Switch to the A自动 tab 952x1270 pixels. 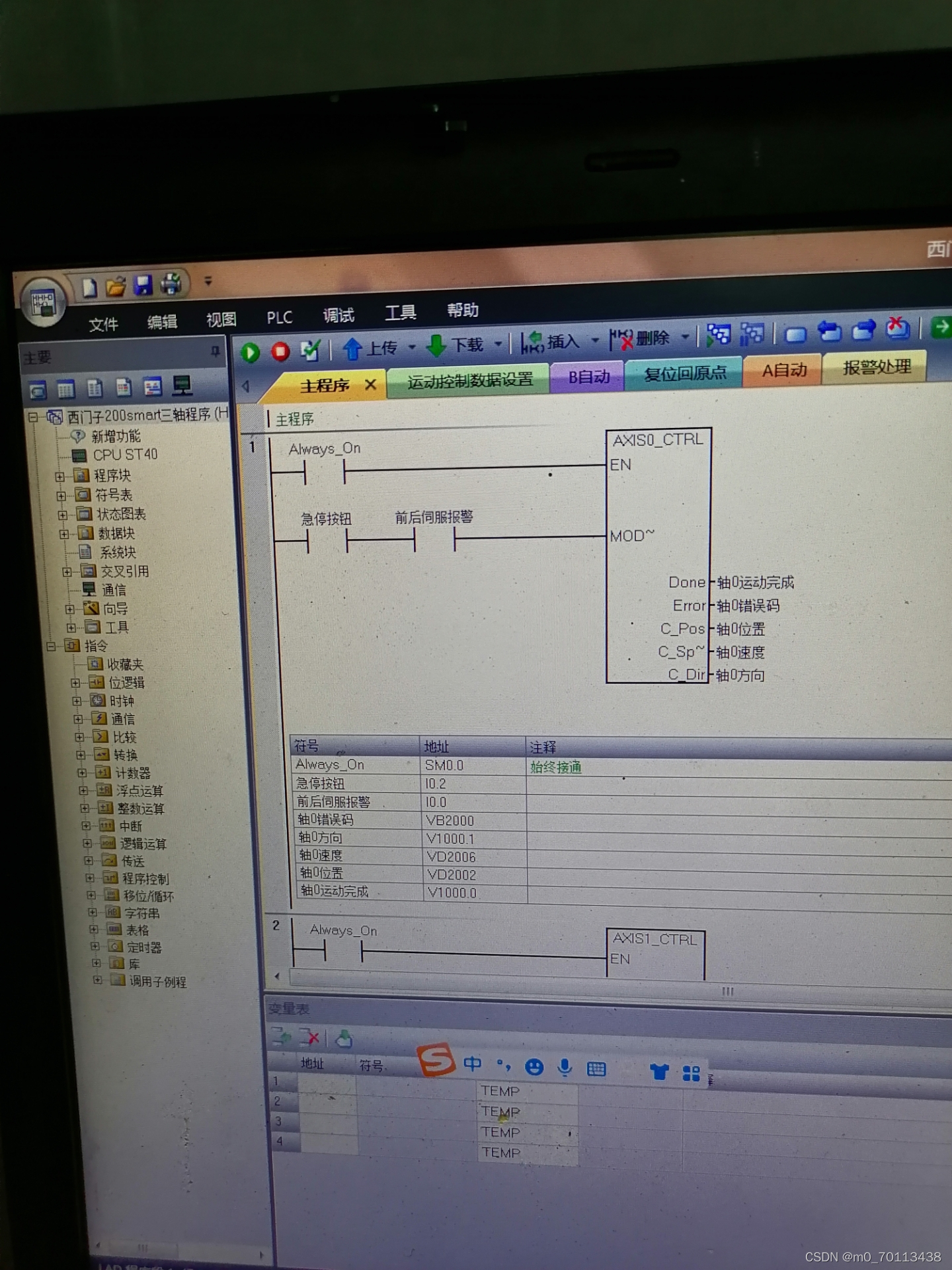(x=784, y=370)
